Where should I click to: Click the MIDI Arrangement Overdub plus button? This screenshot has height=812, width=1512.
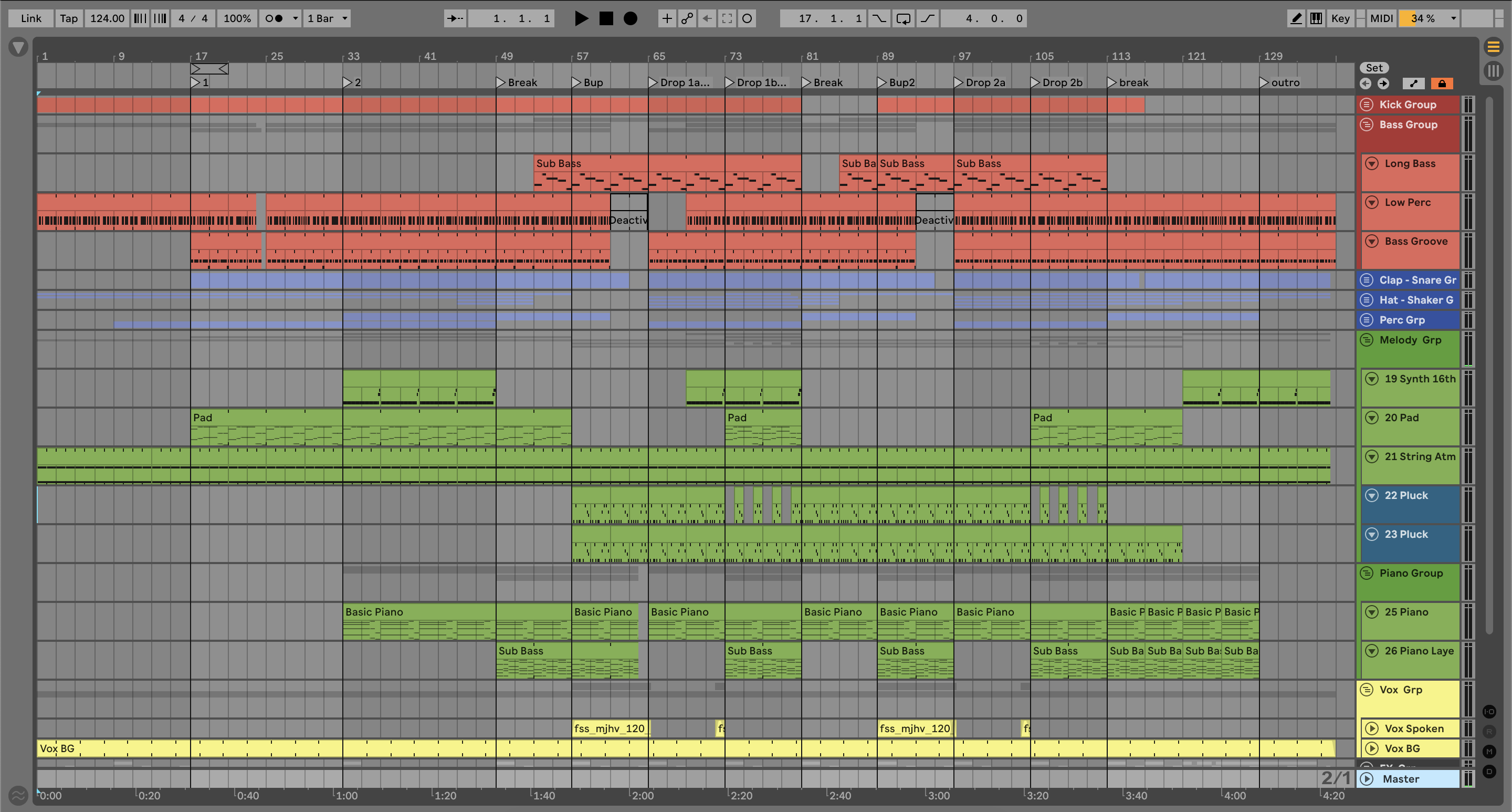click(x=667, y=18)
